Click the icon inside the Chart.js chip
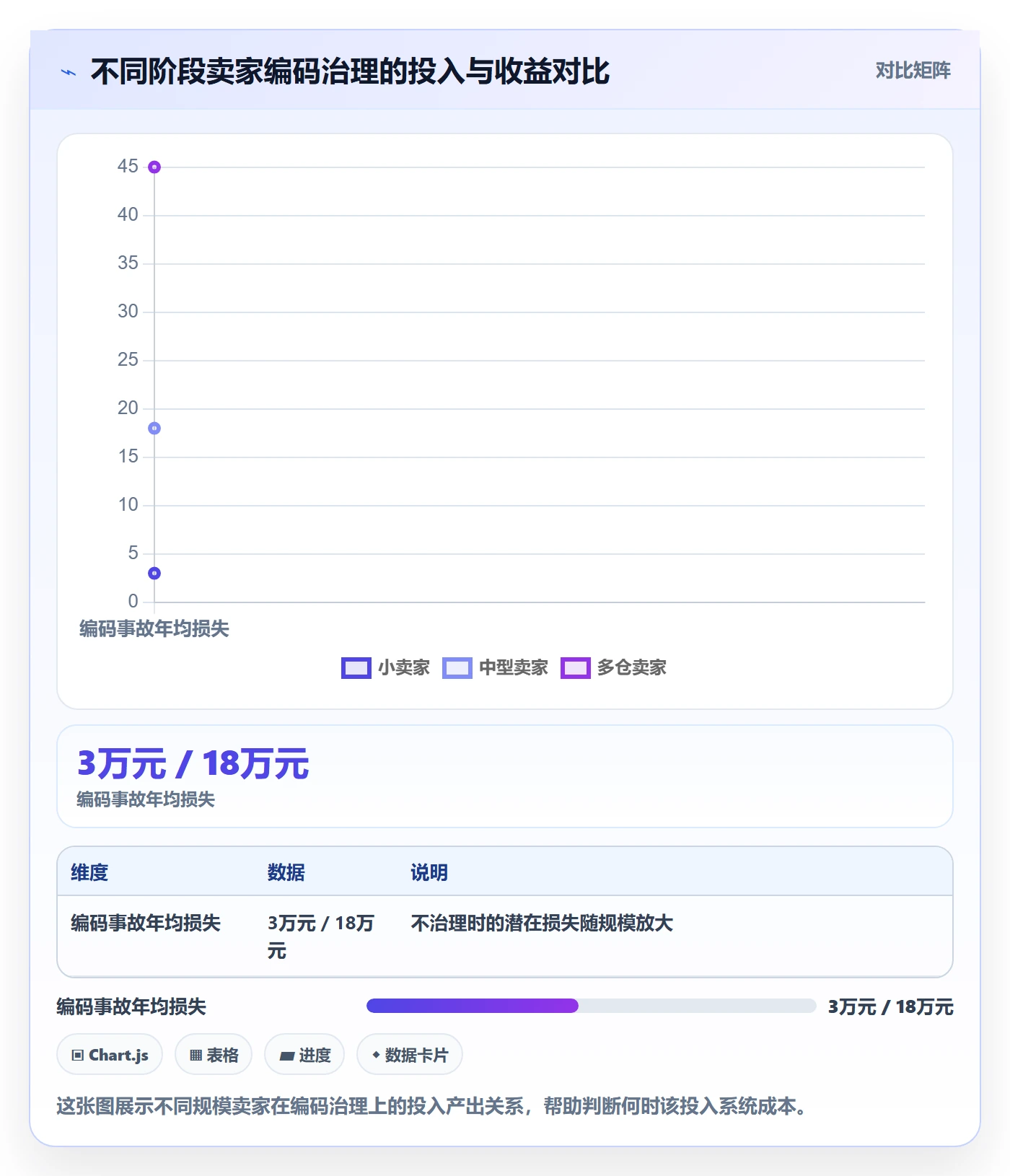1010x1176 pixels. [x=78, y=1056]
